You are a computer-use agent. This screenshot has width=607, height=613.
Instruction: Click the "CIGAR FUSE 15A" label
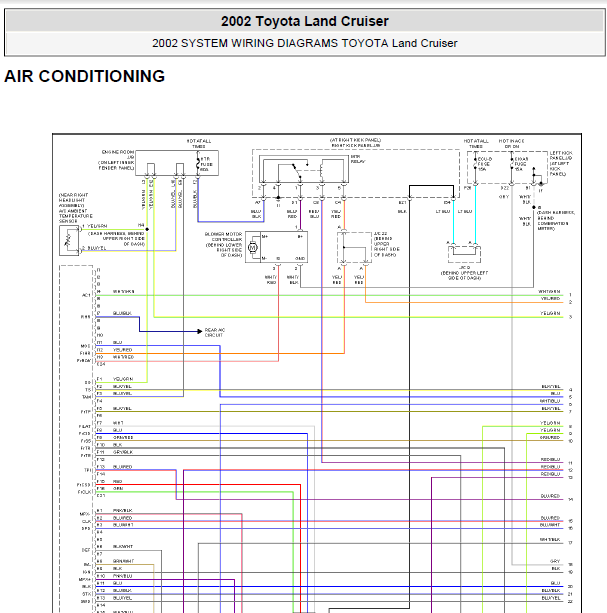pos(521,164)
